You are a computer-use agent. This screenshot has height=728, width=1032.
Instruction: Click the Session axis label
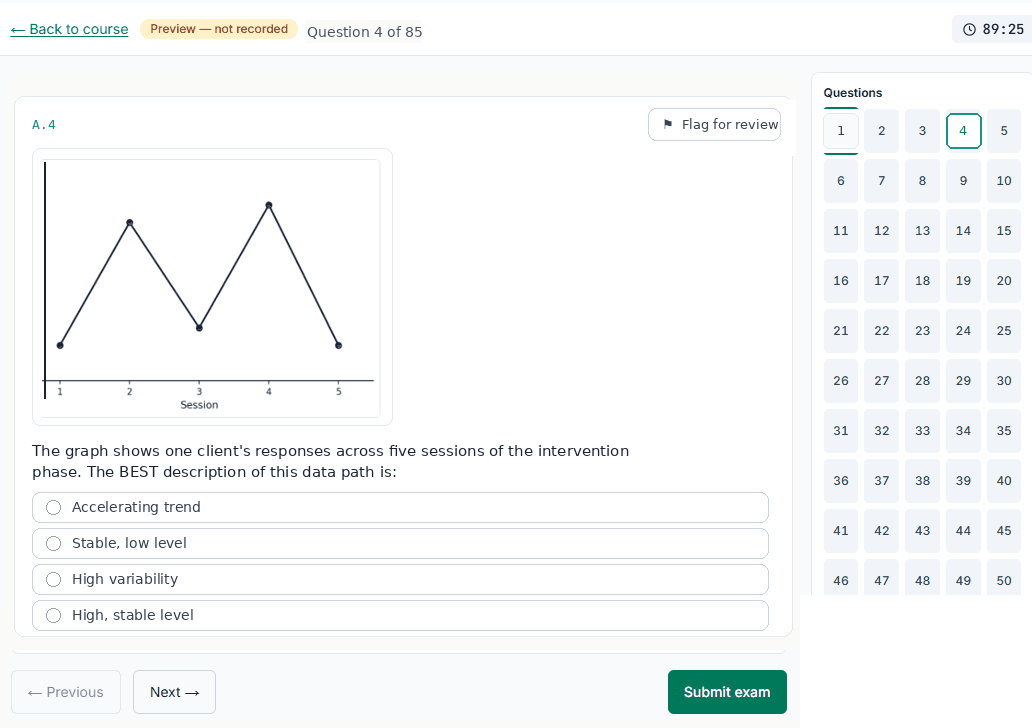click(199, 405)
